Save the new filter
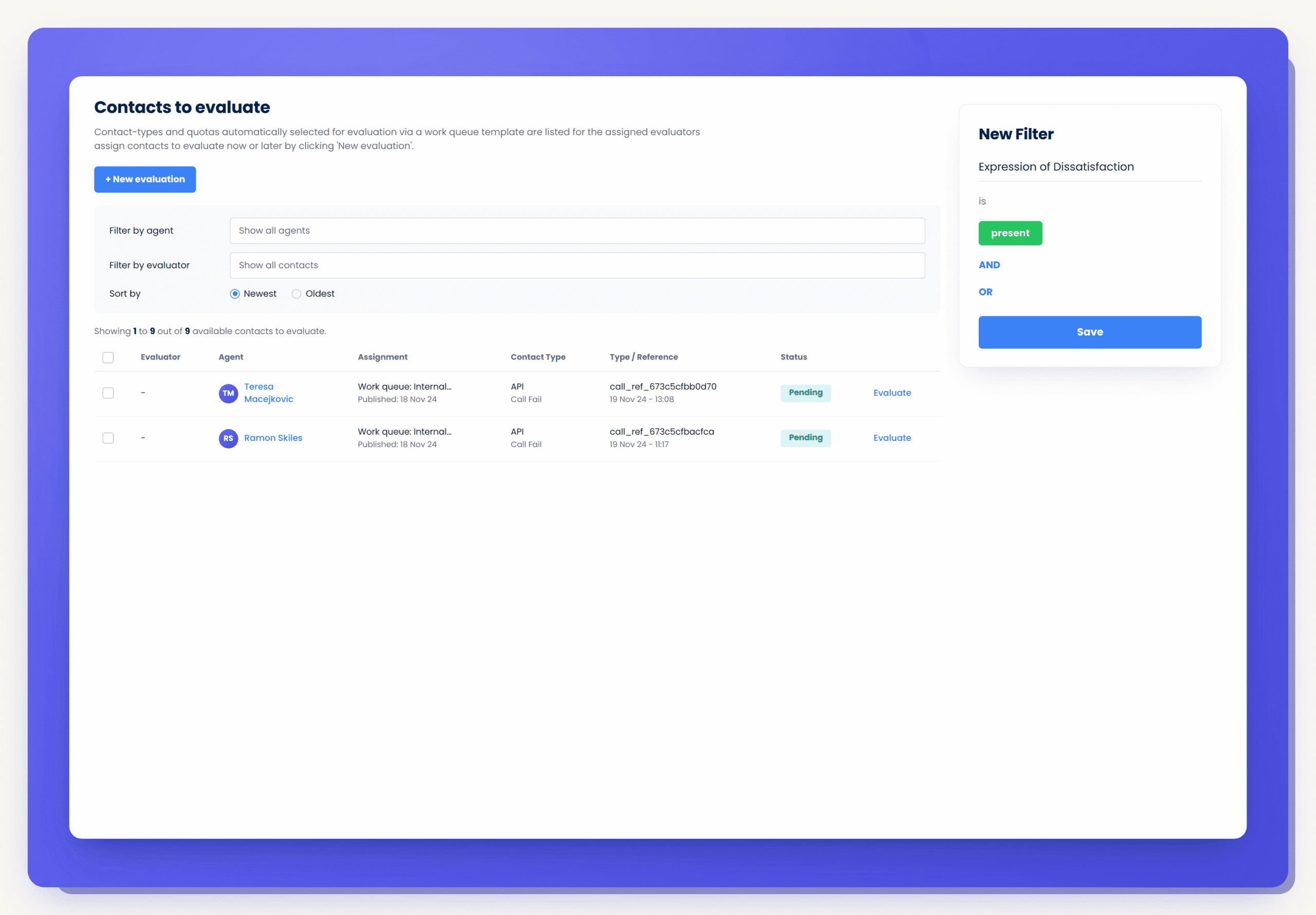This screenshot has width=1316, height=915. pyautogui.click(x=1090, y=332)
